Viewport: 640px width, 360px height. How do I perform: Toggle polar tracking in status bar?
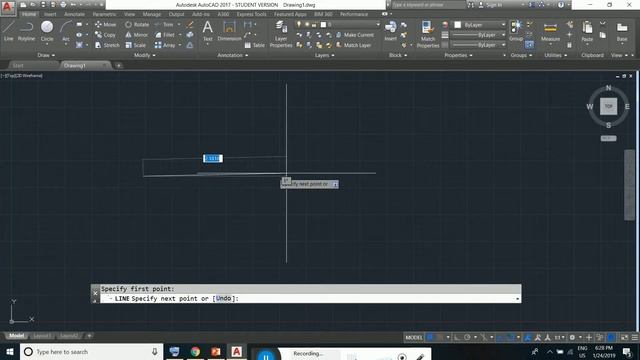(x=467, y=337)
